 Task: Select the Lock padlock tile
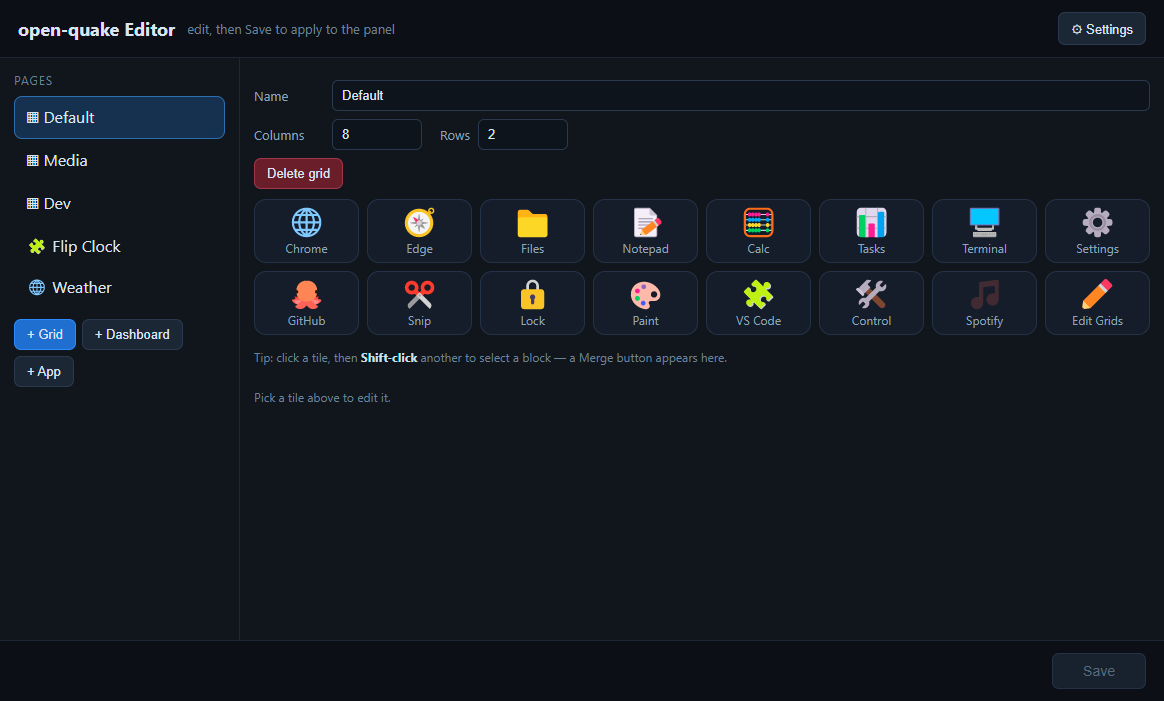pos(532,303)
